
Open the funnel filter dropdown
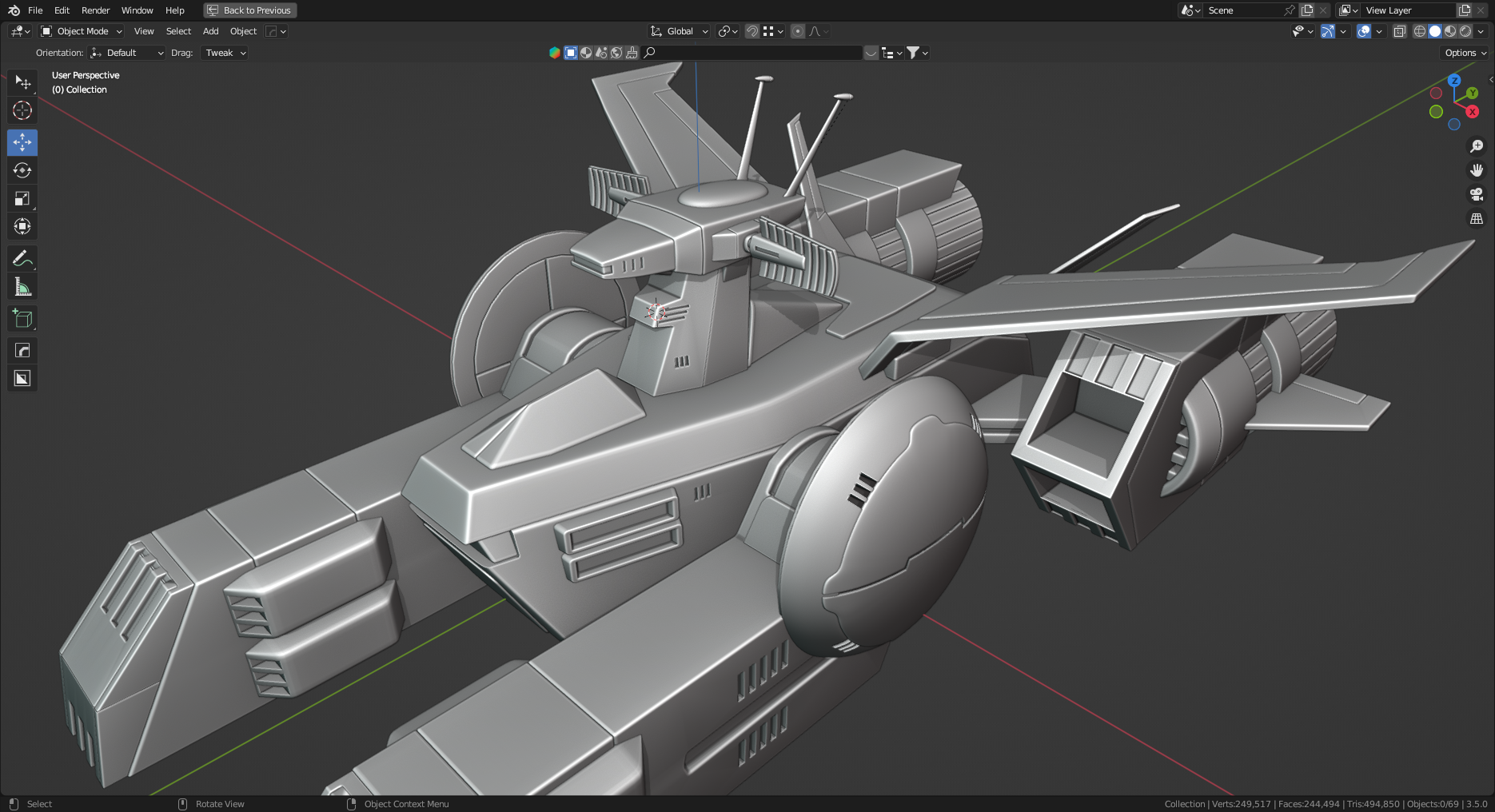pos(917,53)
